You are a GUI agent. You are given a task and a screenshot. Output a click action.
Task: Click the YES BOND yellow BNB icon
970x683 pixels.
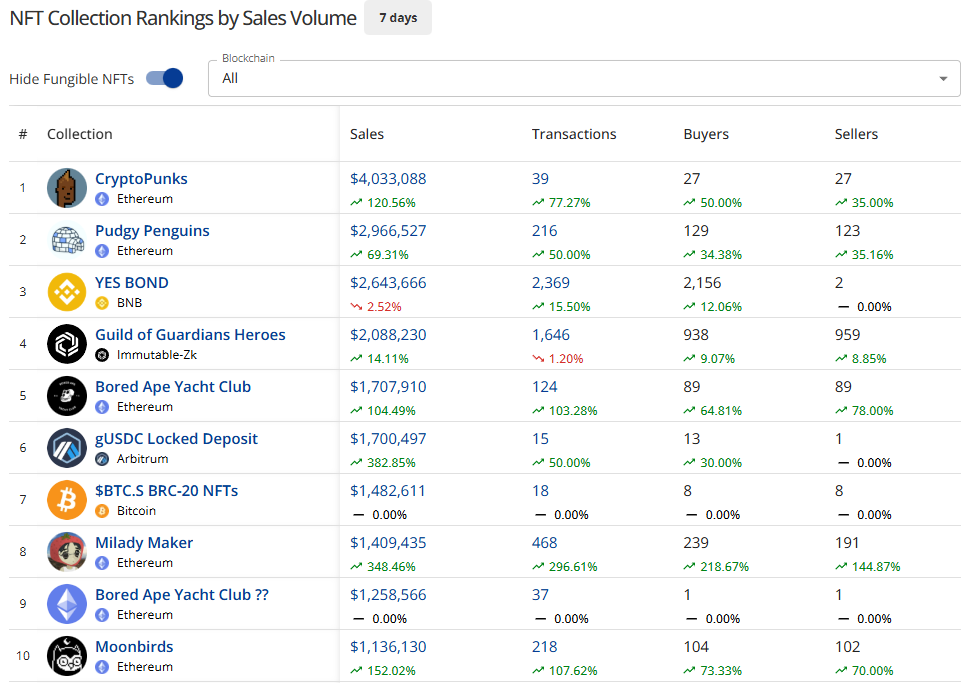[x=67, y=292]
